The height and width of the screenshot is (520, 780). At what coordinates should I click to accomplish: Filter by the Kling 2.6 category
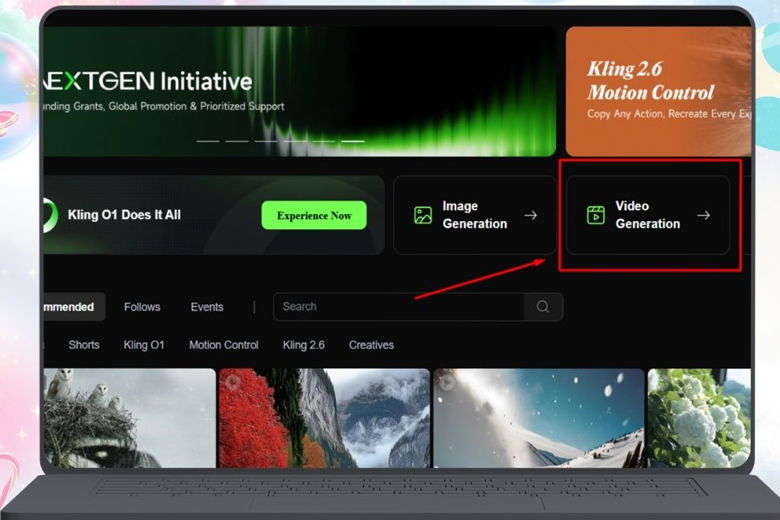(303, 345)
